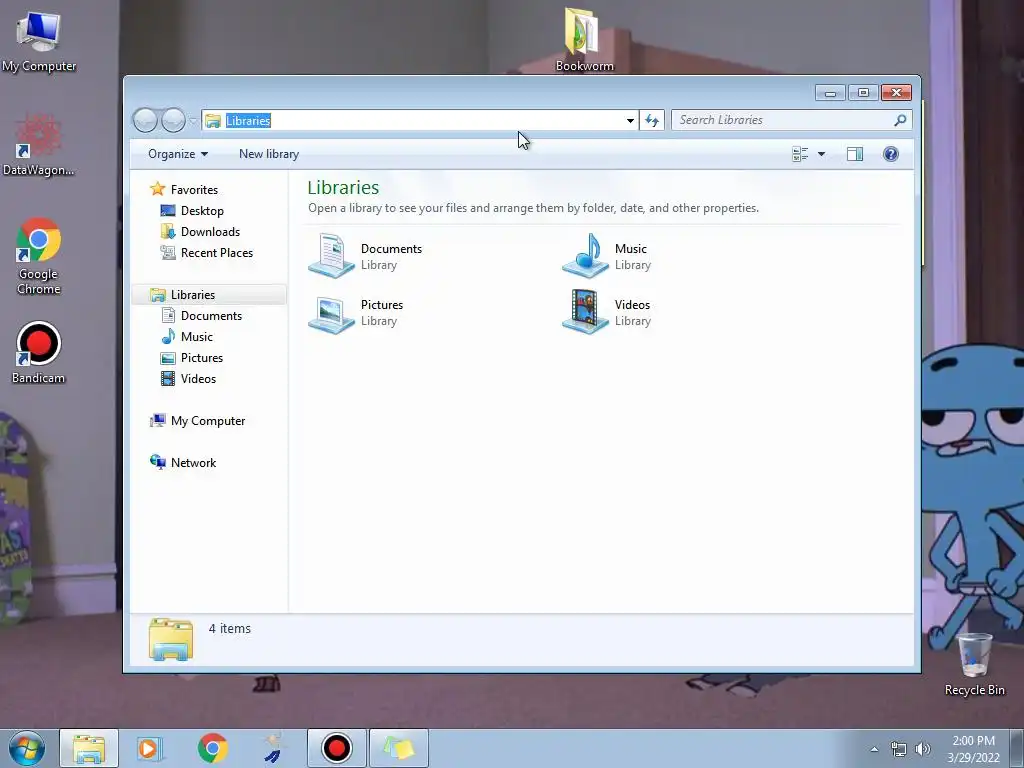
Task: Open the volume tray icon
Action: (x=923, y=749)
